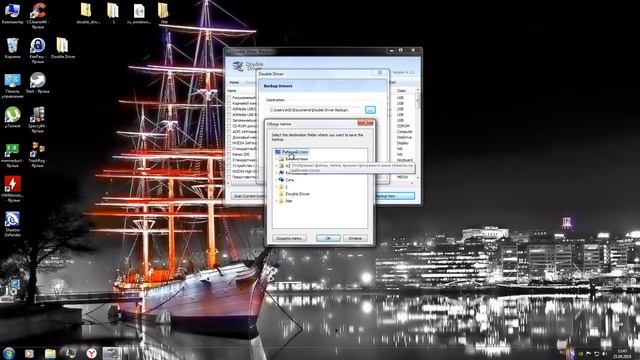Launch the memreduct shortcut

[x=12, y=155]
